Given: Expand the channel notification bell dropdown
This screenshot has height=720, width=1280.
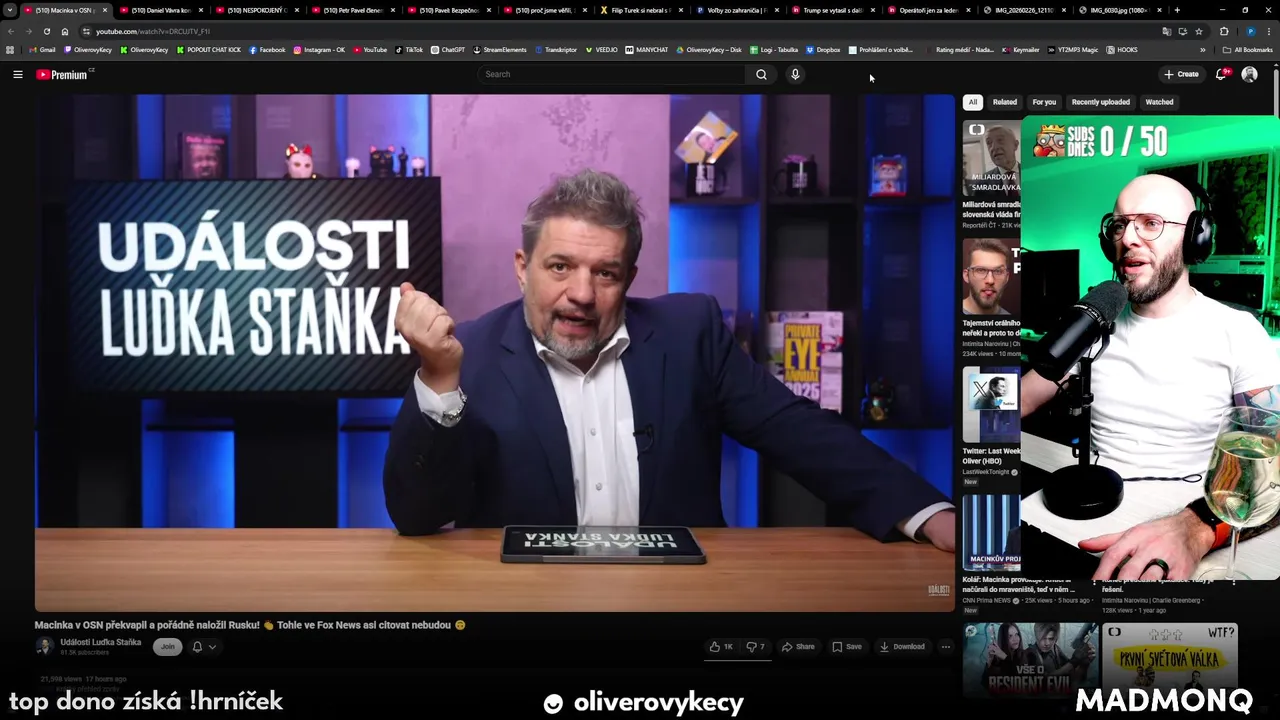Looking at the screenshot, I should pyautogui.click(x=204, y=647).
